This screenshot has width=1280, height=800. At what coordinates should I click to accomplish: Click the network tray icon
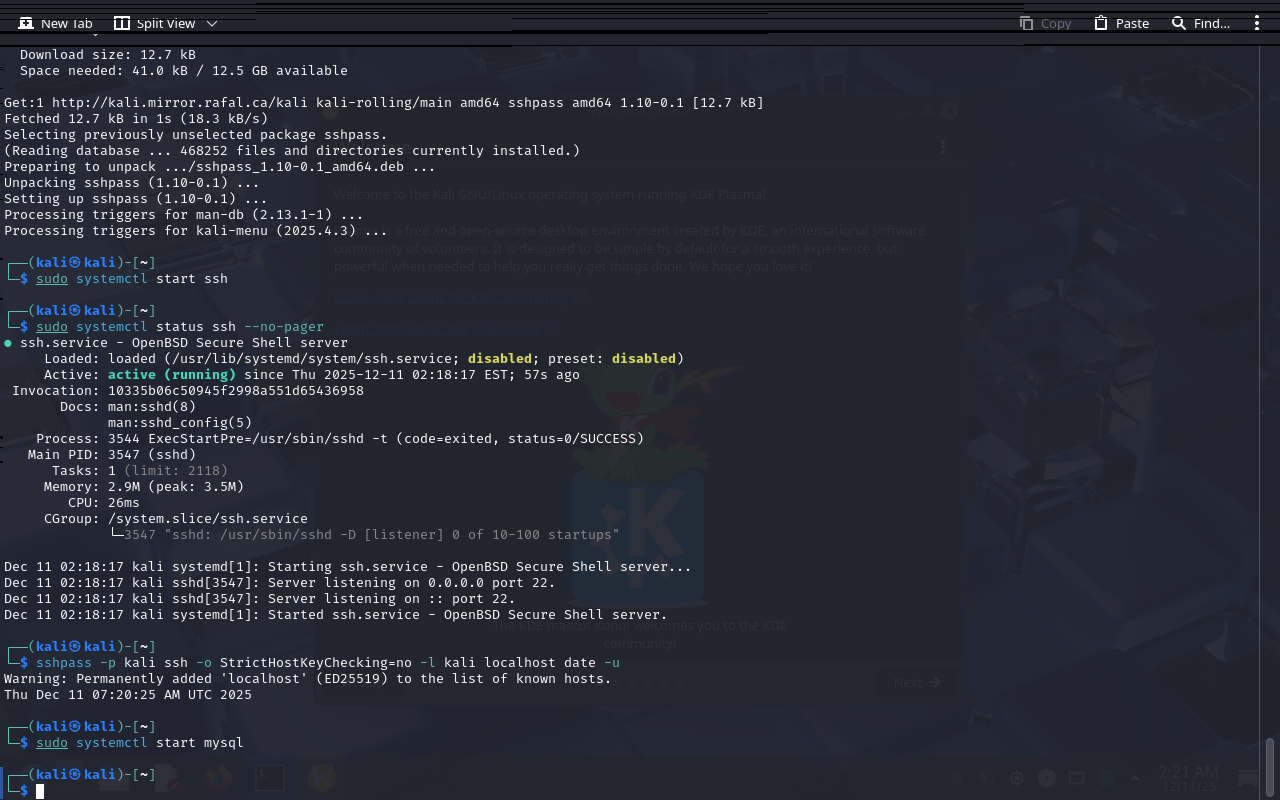1076,778
